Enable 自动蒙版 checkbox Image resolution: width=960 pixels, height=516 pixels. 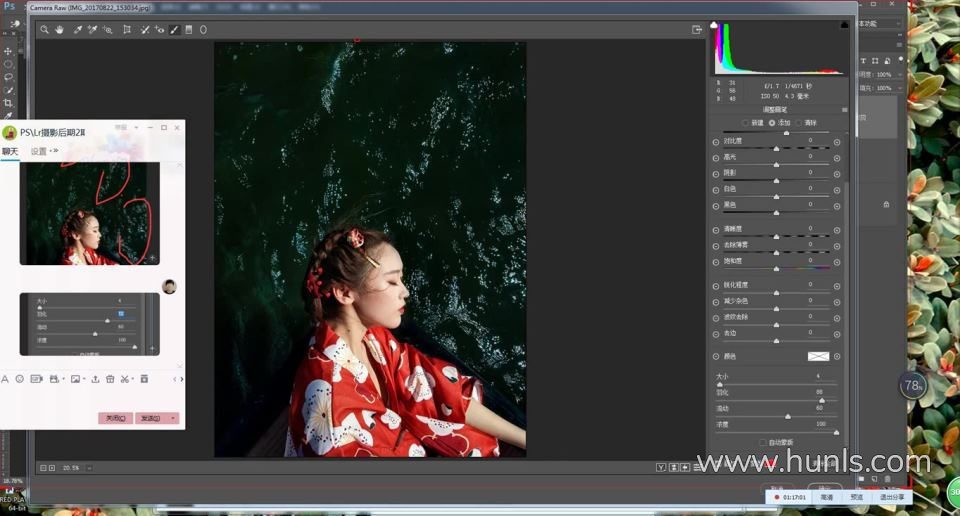pos(762,443)
